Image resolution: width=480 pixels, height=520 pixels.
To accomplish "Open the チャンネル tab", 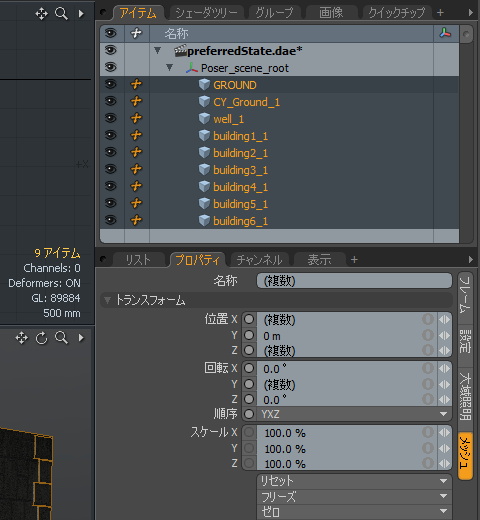I will [x=260, y=260].
